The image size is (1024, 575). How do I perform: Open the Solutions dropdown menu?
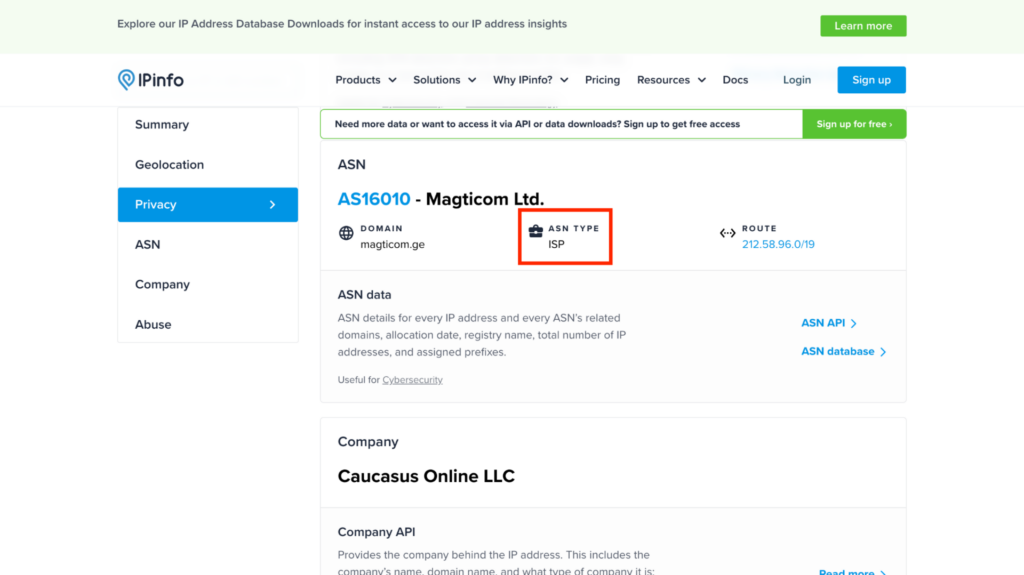(445, 80)
